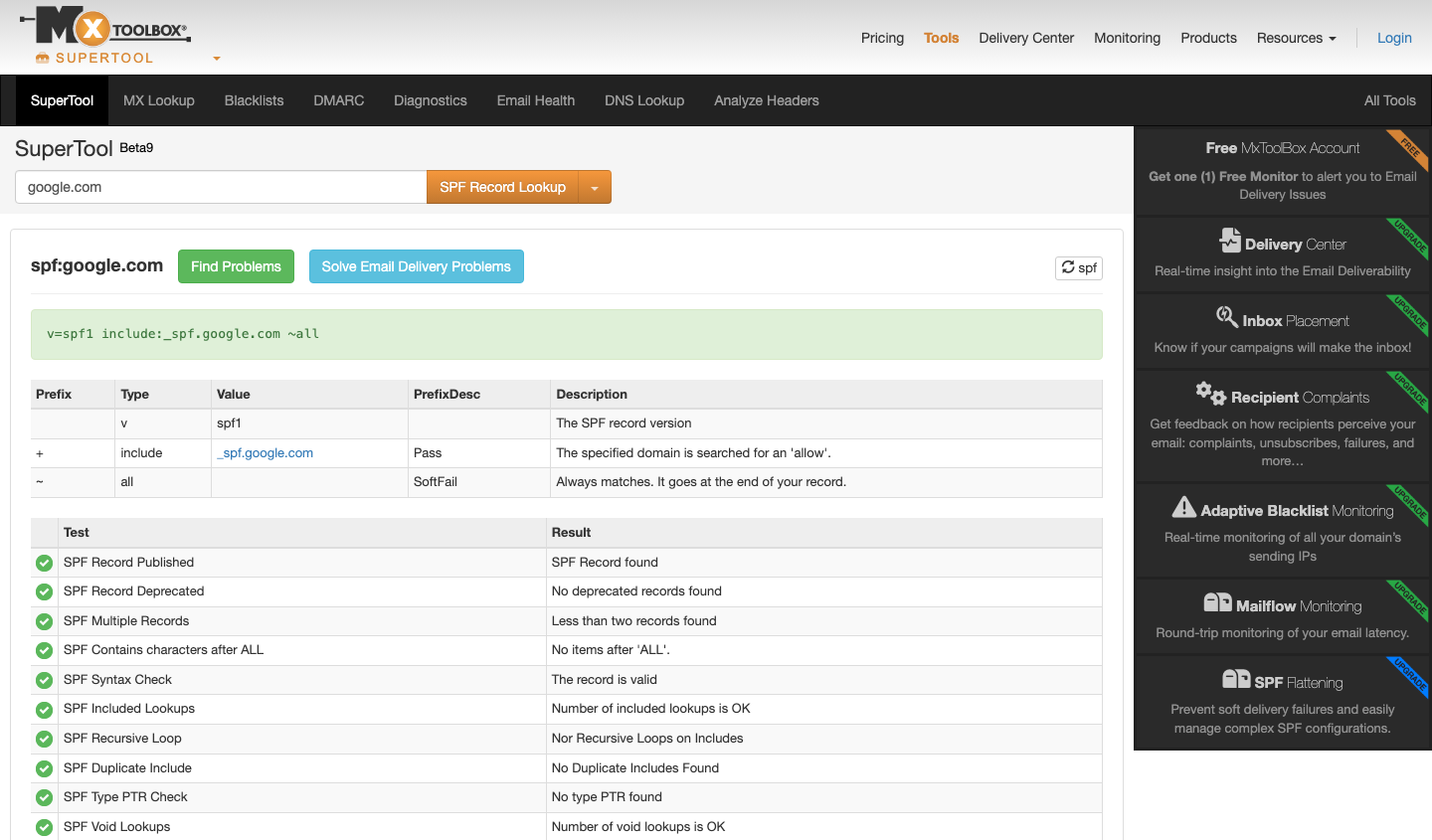Image resolution: width=1432 pixels, height=840 pixels.
Task: Open the MX Lookup tab
Action: pyautogui.click(x=159, y=100)
